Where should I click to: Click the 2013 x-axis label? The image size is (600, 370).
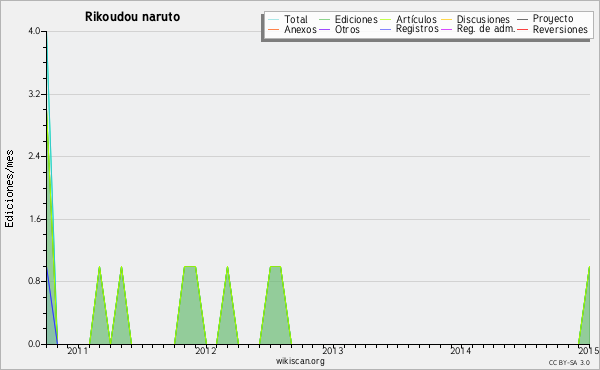click(333, 351)
